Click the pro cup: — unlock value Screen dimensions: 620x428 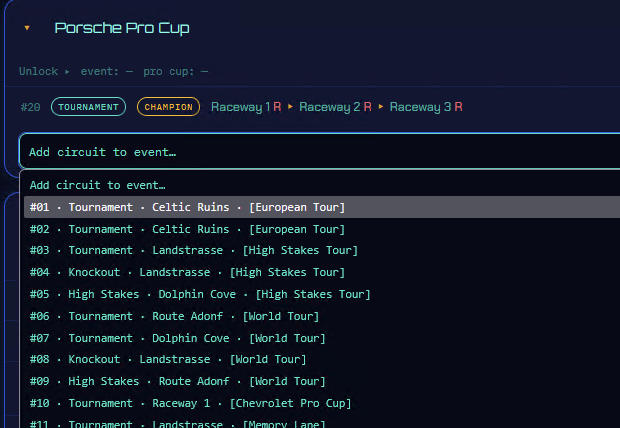(x=176, y=72)
